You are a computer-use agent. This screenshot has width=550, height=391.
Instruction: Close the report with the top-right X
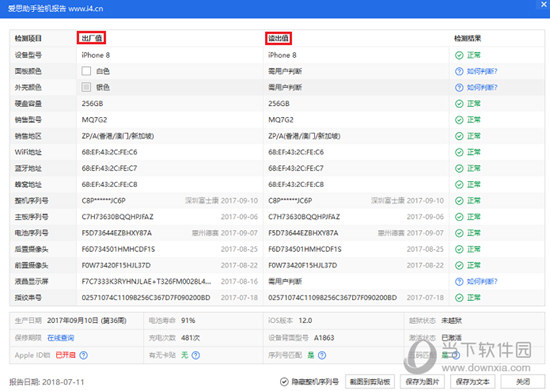point(544,4)
